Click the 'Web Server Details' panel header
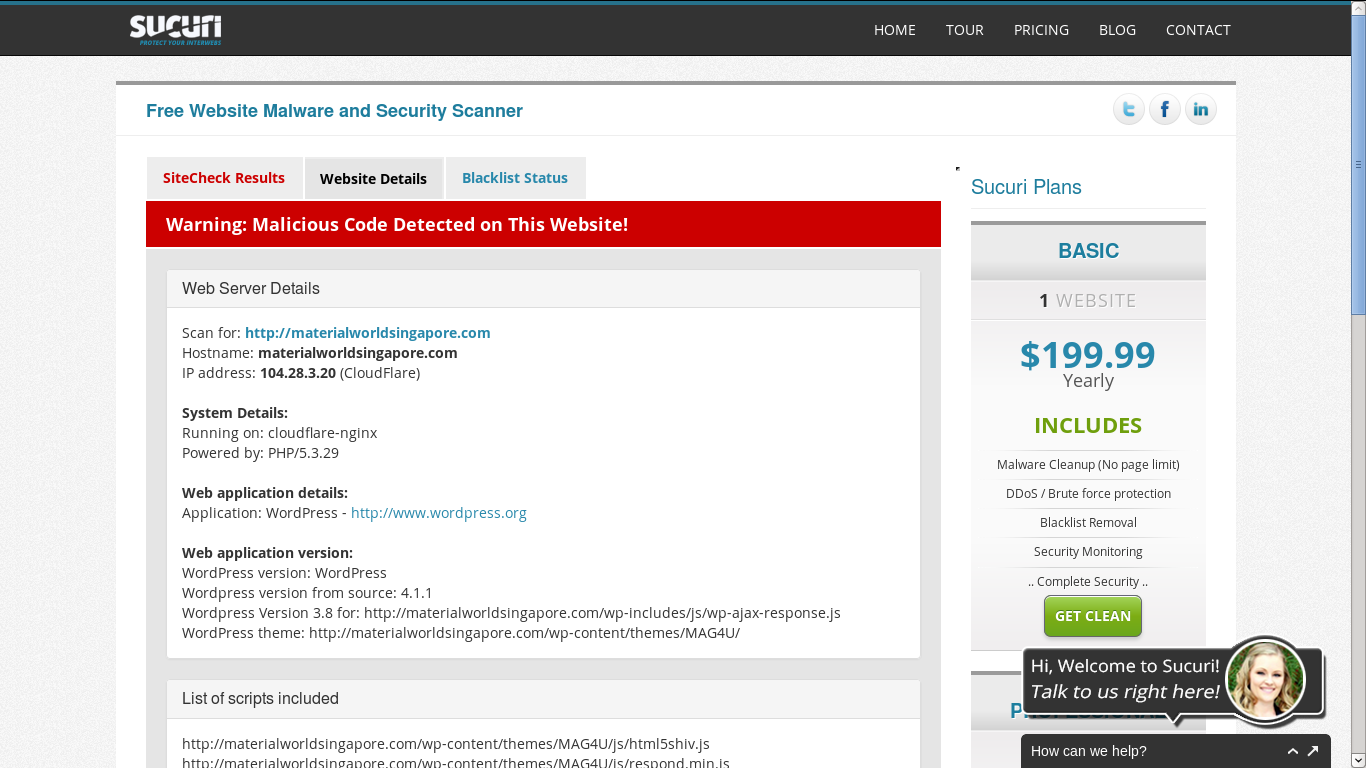The height and width of the screenshot is (768, 1366). (x=543, y=288)
